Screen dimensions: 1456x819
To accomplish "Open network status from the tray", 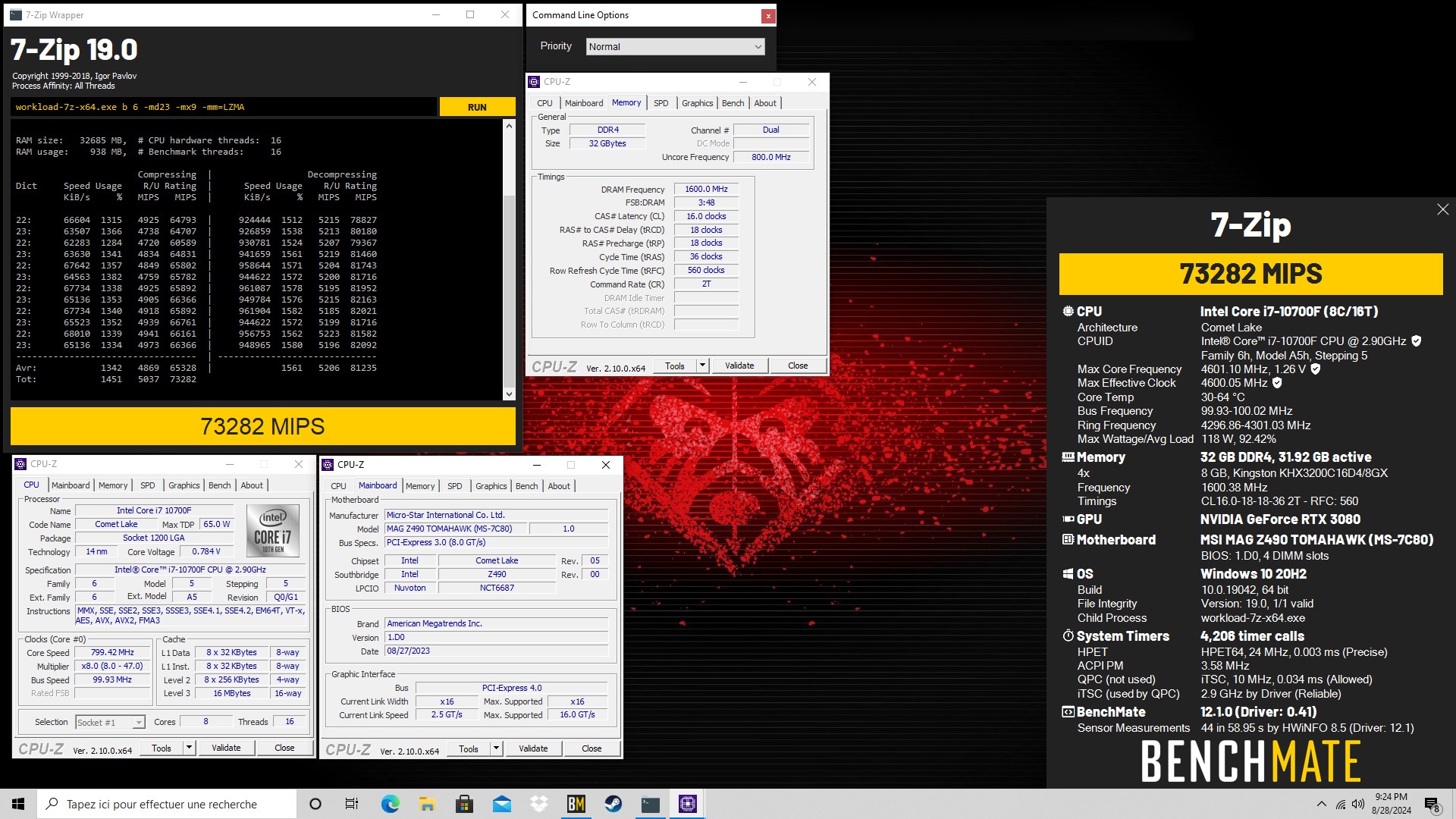I will [1340, 804].
